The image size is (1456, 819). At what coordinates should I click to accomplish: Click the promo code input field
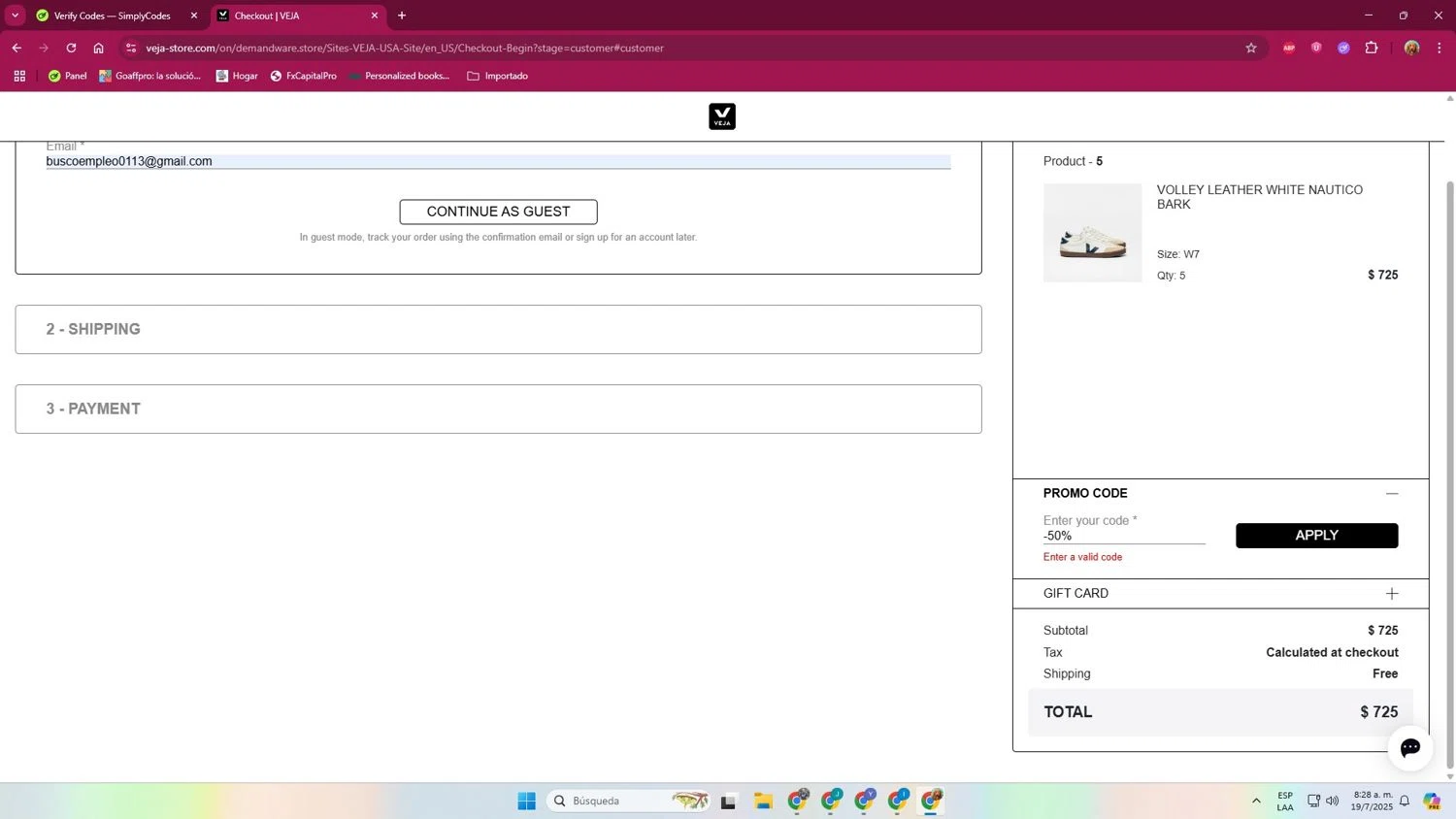1124,536
